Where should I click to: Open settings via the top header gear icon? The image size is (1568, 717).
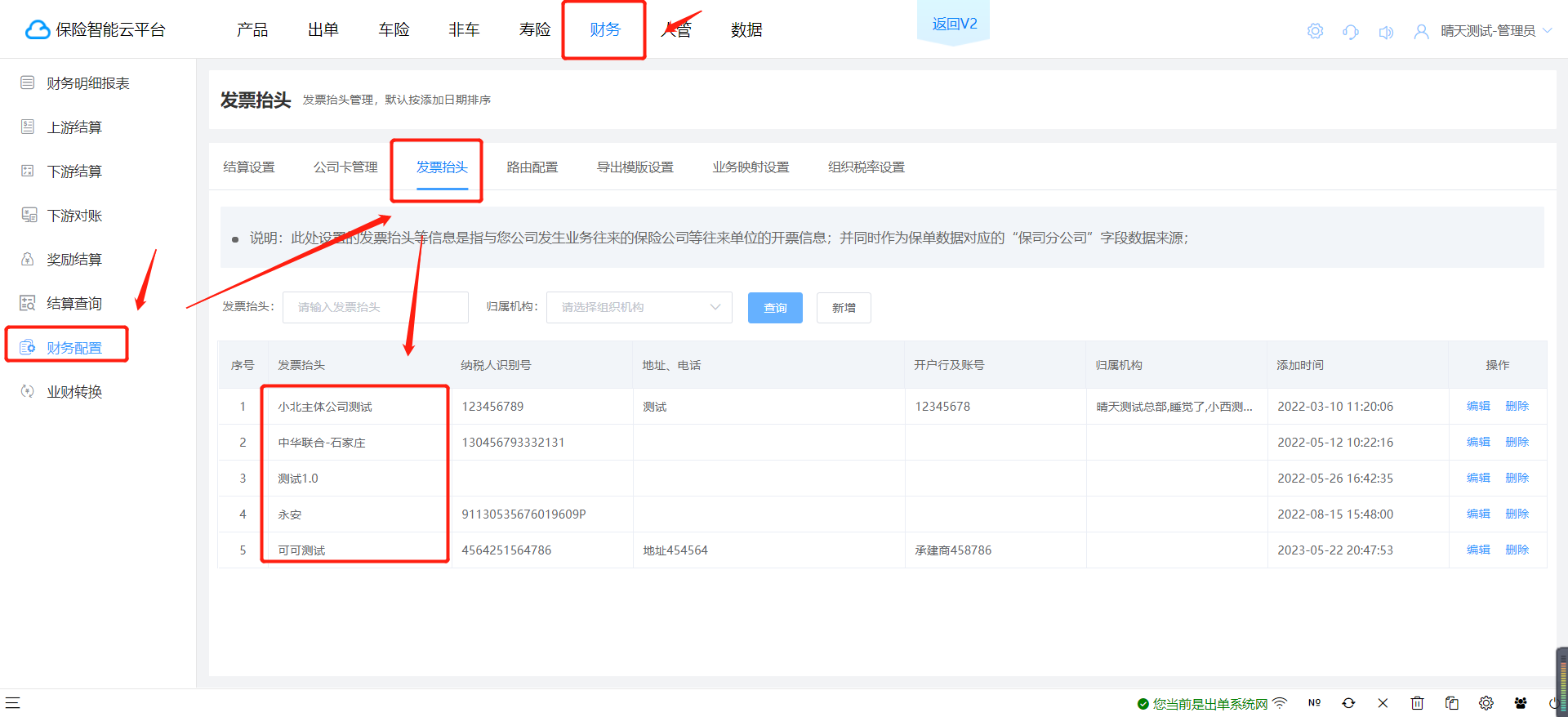(1315, 31)
